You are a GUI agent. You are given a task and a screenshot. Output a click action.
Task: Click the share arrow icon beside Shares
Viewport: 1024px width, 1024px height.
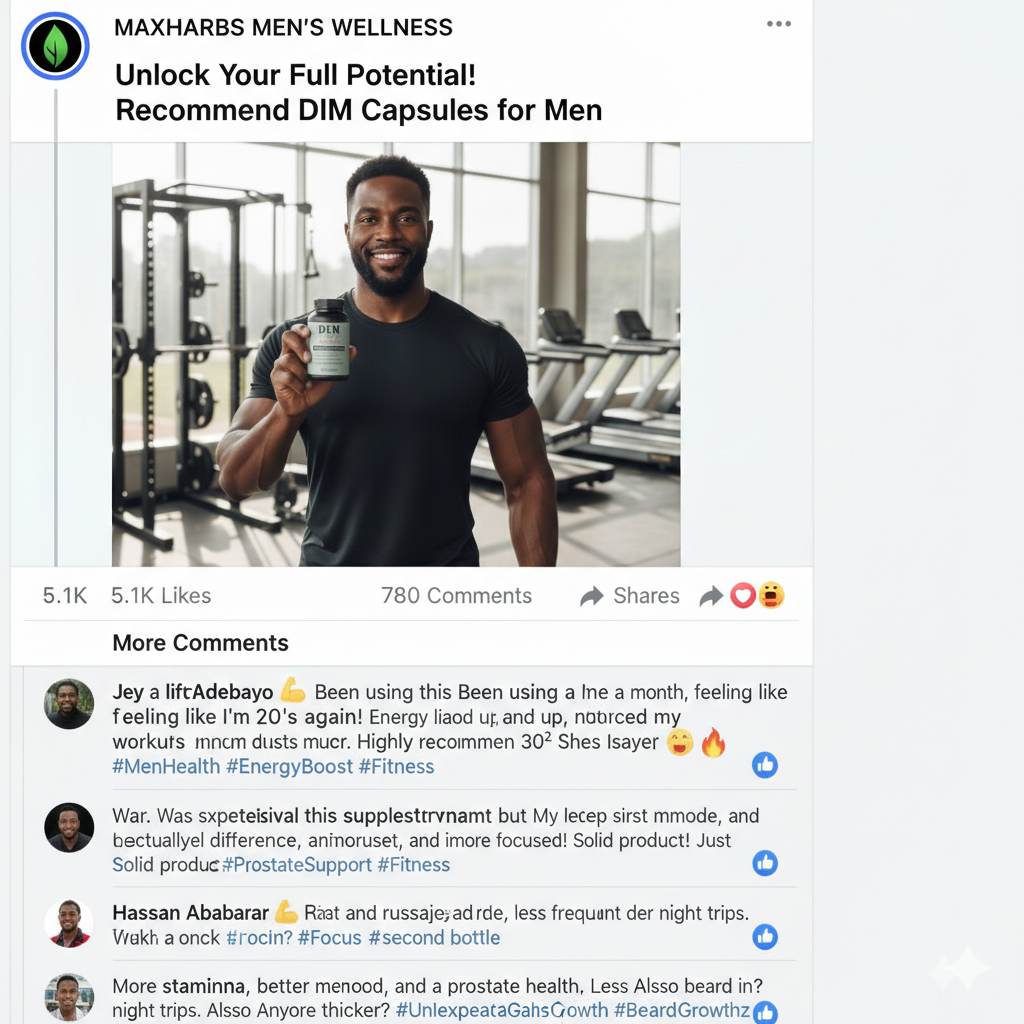(592, 597)
